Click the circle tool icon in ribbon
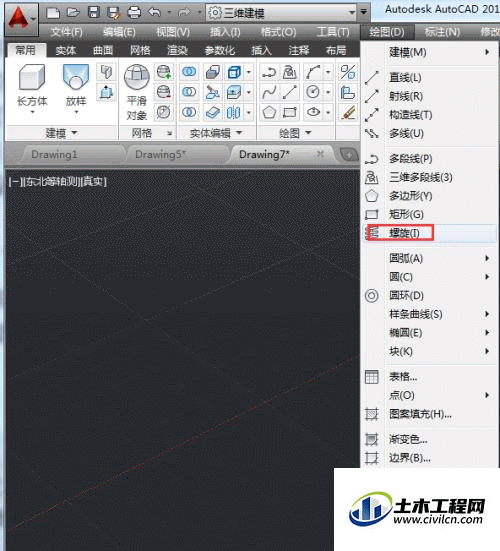The width and height of the screenshot is (500, 551). pos(312,92)
